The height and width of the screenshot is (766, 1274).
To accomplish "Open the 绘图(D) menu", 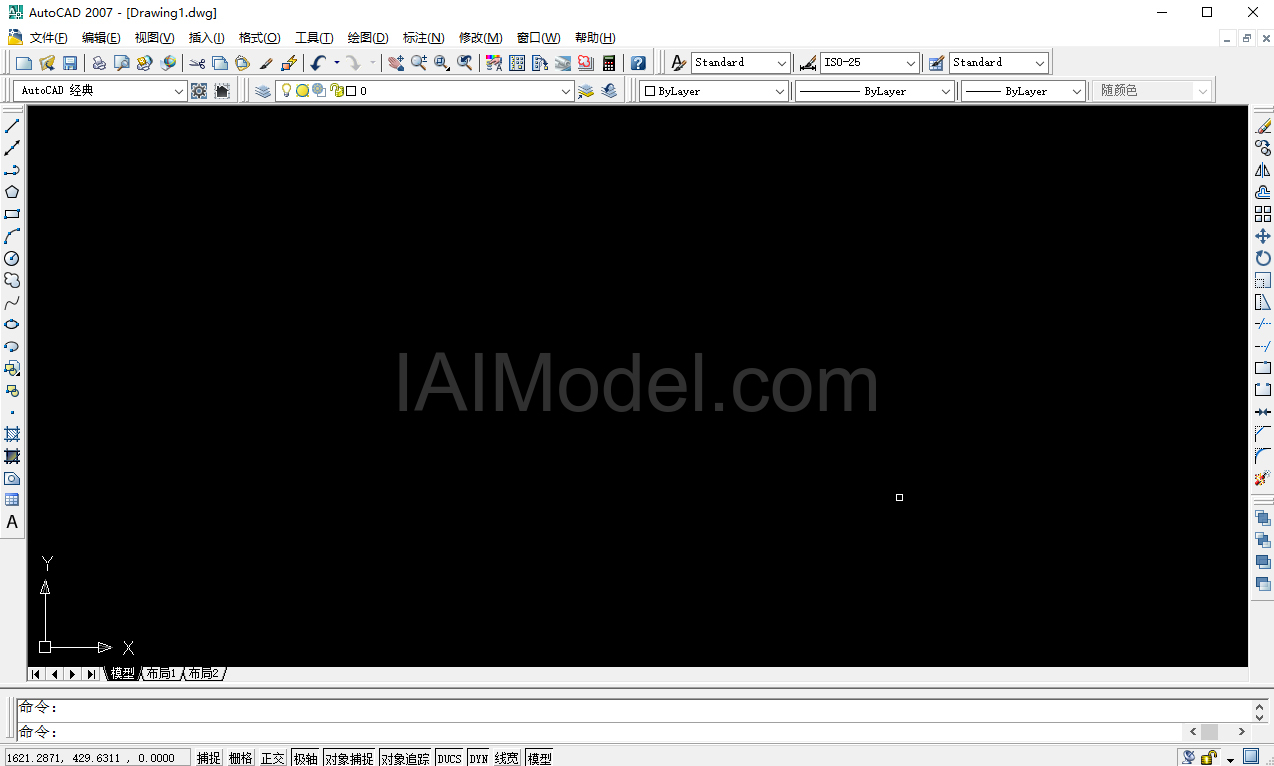I will pos(368,38).
